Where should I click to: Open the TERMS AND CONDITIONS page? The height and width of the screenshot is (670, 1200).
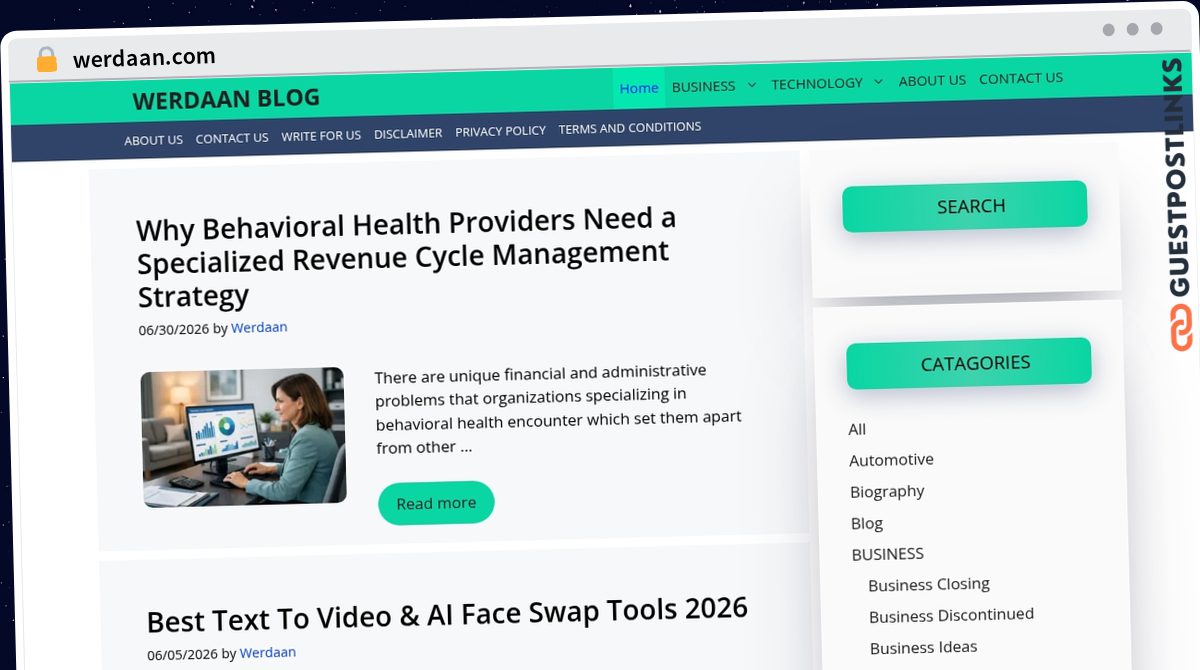[629, 128]
